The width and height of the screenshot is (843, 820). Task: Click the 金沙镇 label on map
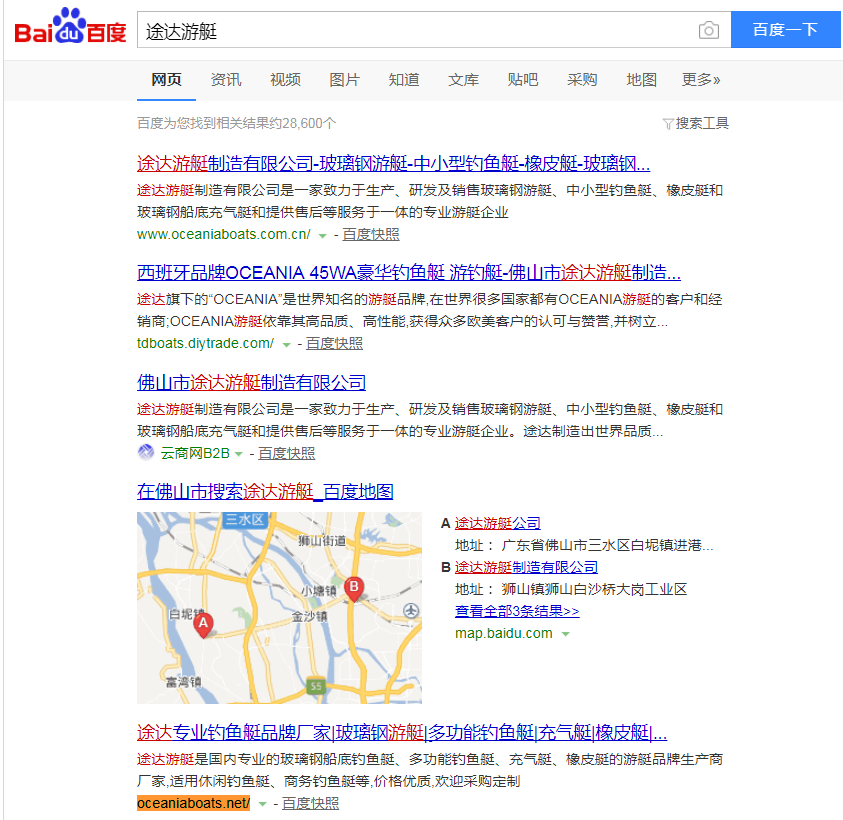309,616
